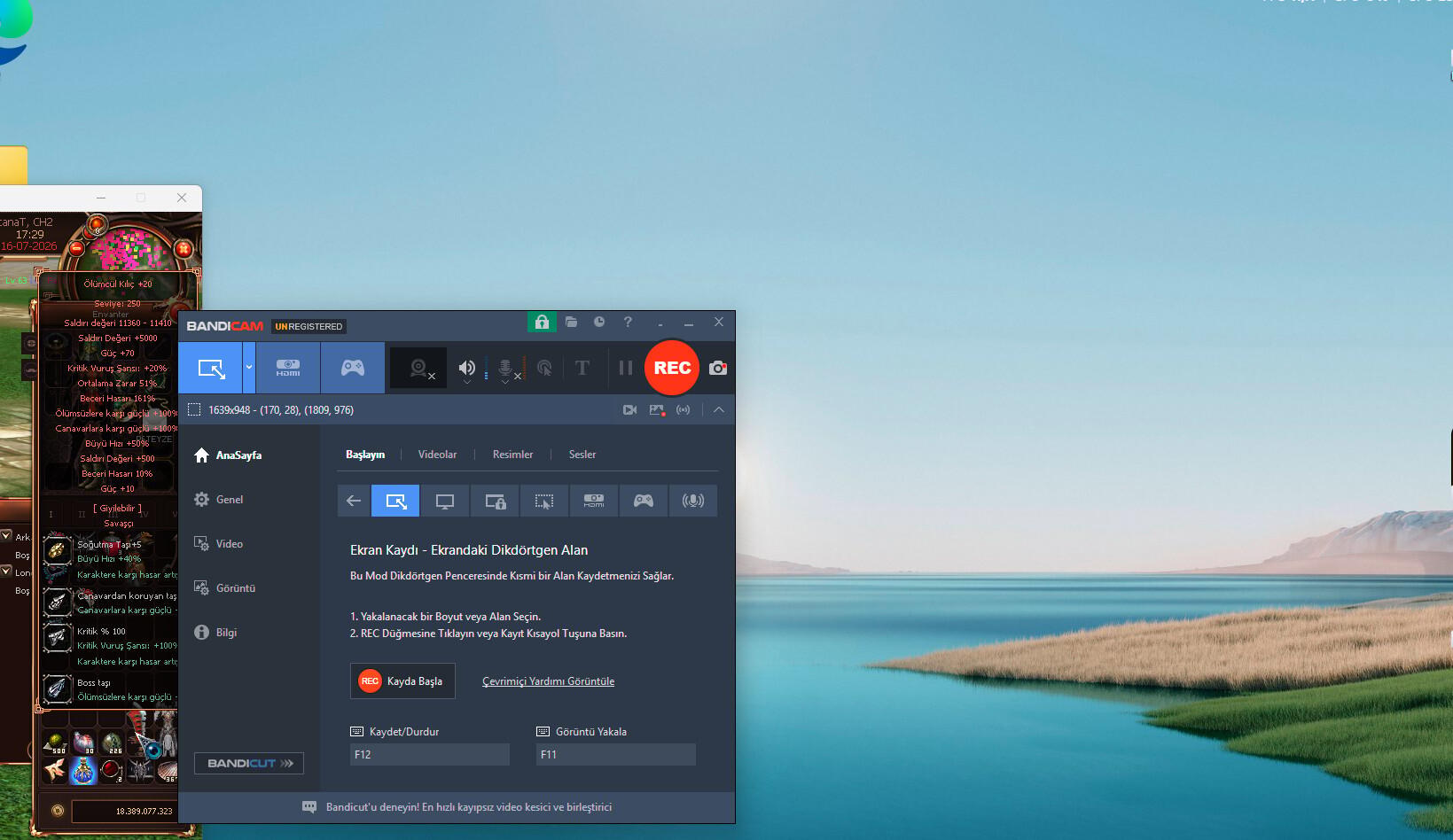1453x840 pixels.
Task: Click the Kayda Başla button
Action: tap(402, 681)
